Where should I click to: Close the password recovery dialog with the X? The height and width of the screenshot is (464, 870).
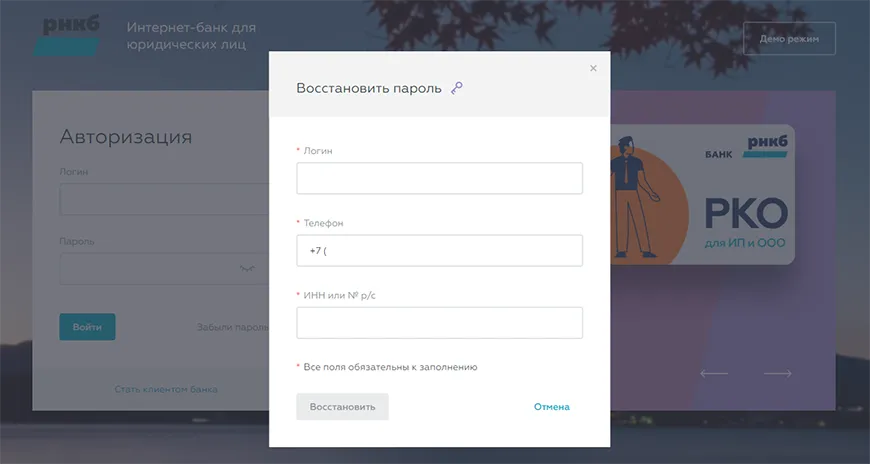[593, 68]
